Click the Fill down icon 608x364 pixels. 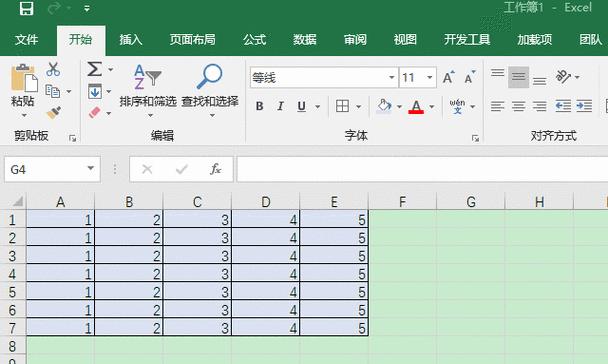click(95, 91)
